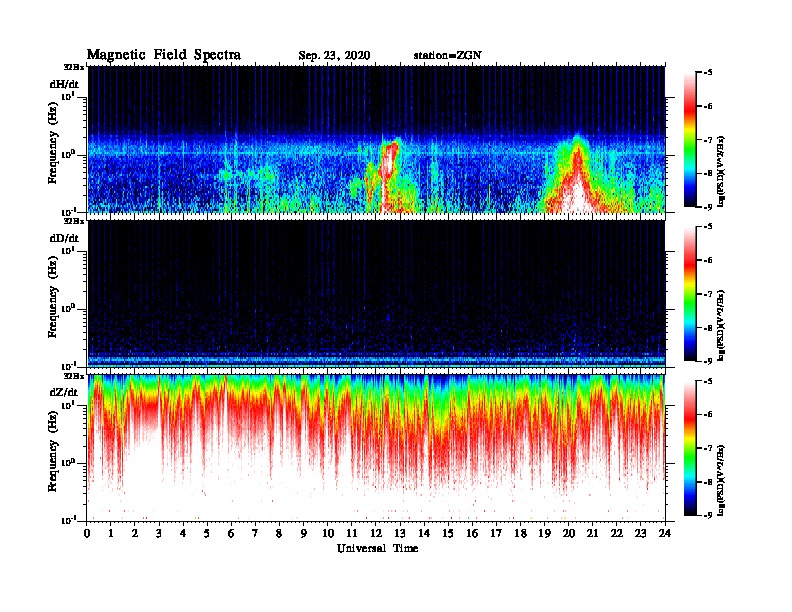Click the "-7" label on dZ/dt color bar
This screenshot has height=612, width=792.
708,448
